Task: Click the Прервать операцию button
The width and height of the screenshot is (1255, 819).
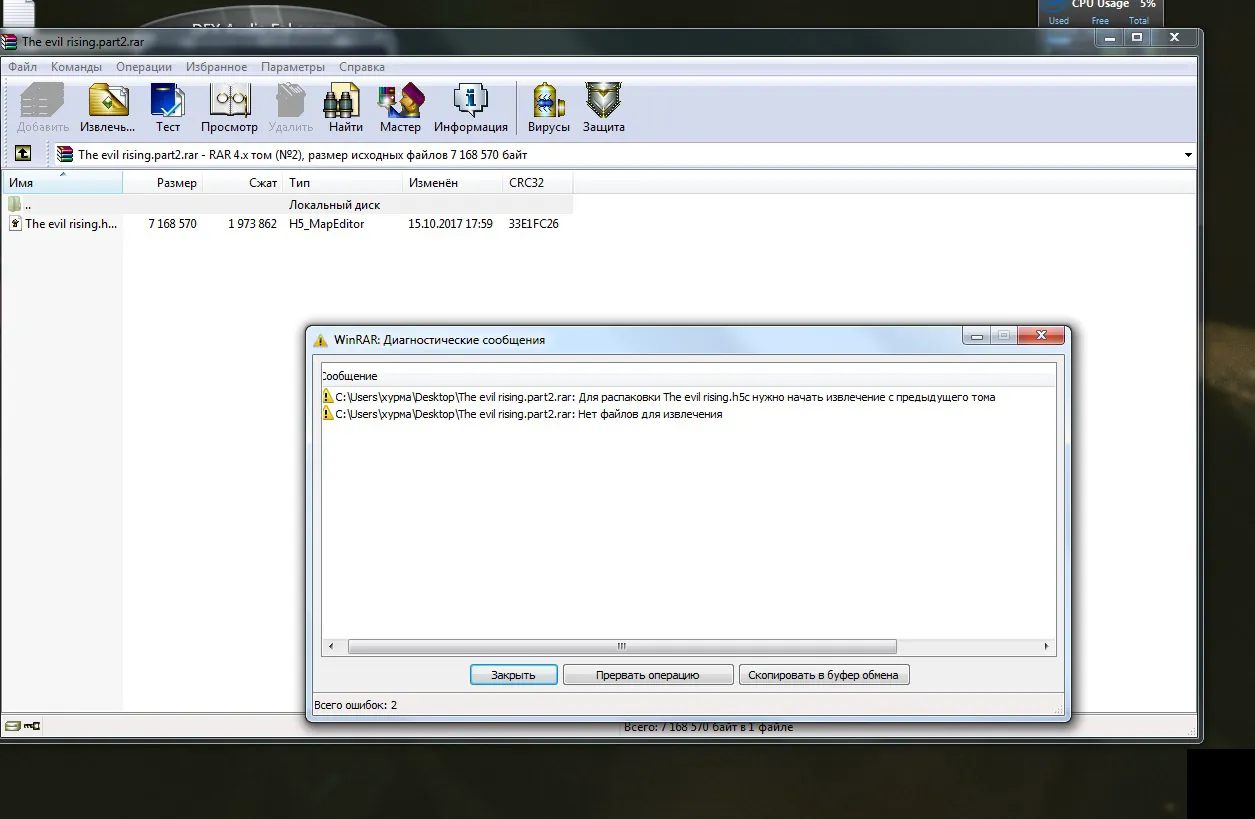Action: tap(648, 675)
